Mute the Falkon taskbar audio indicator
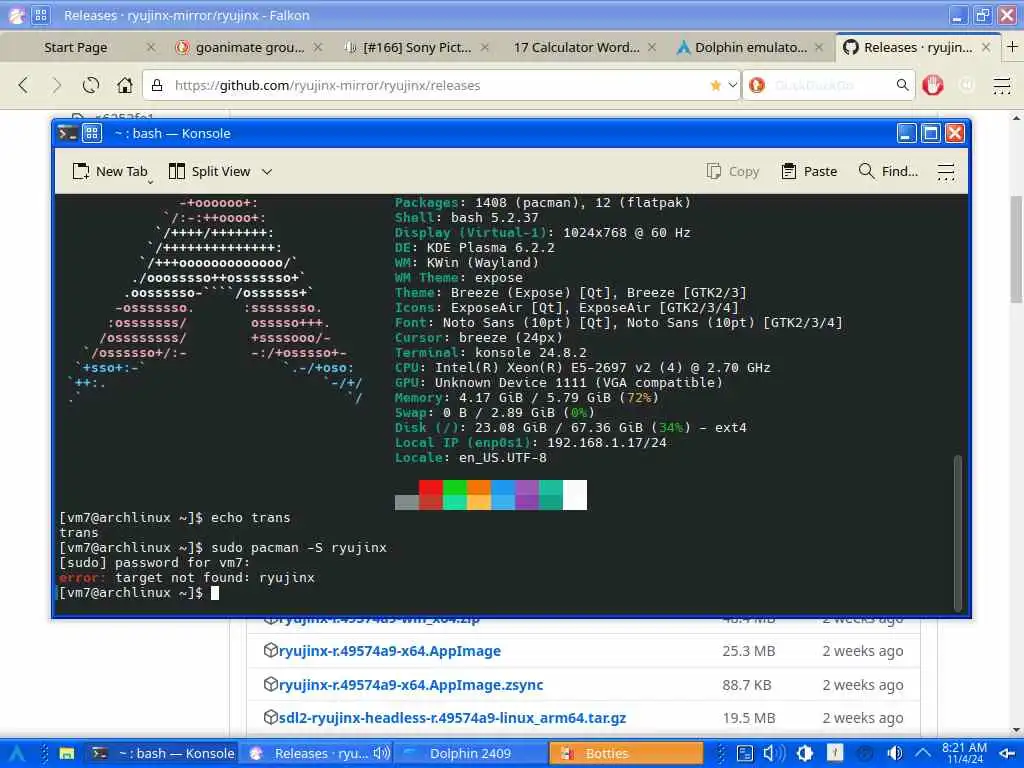Image resolution: width=1024 pixels, height=768 pixels. (x=381, y=753)
